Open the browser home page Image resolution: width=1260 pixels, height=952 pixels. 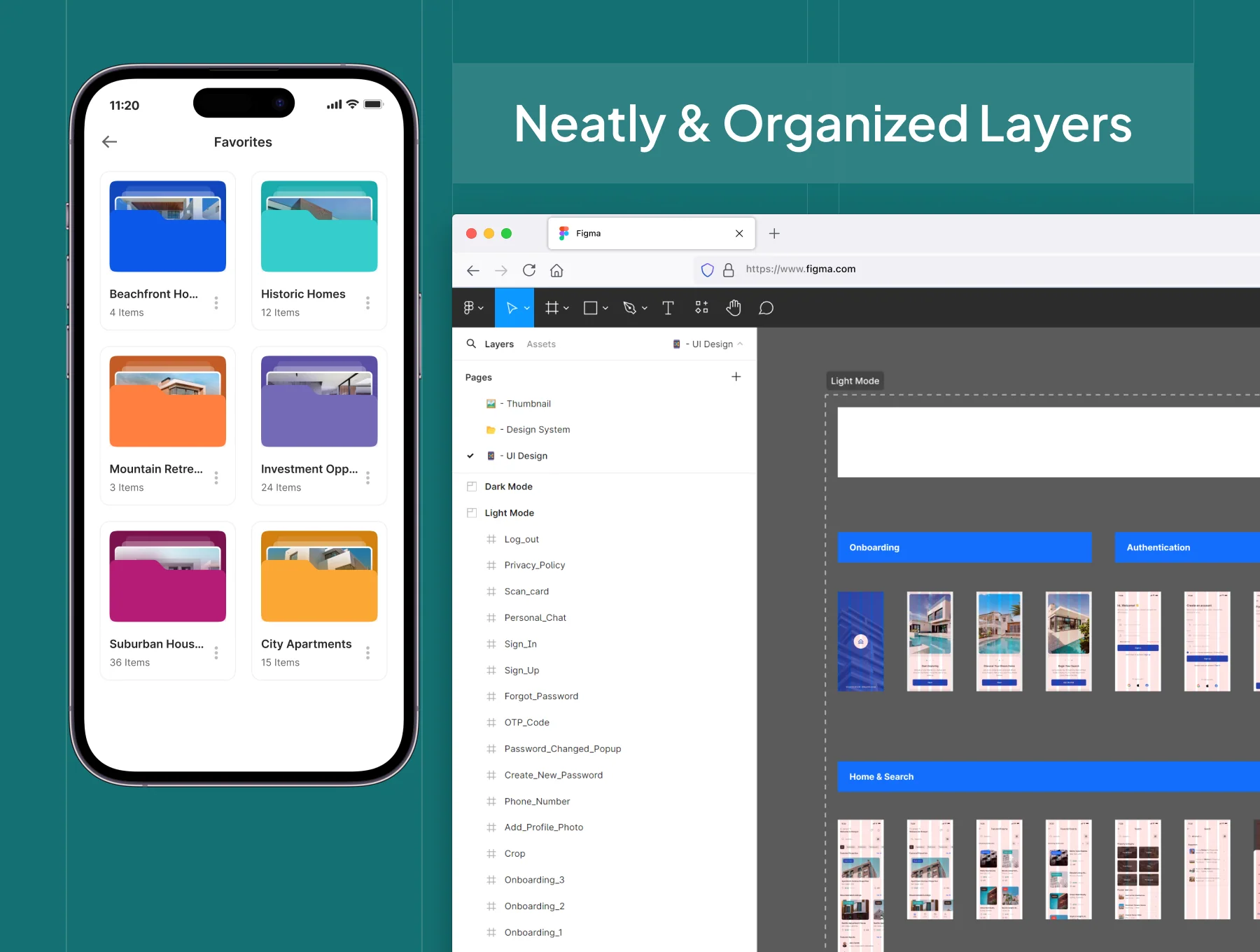556,270
